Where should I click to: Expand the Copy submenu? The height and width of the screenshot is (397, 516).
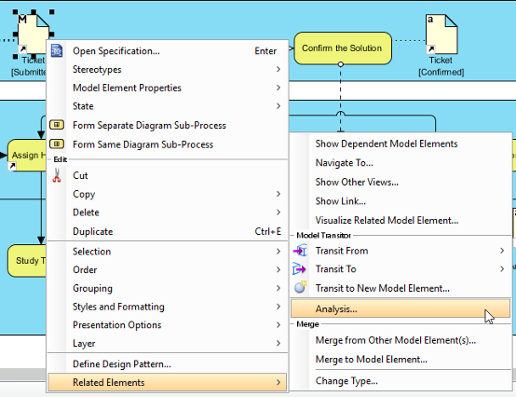(168, 194)
